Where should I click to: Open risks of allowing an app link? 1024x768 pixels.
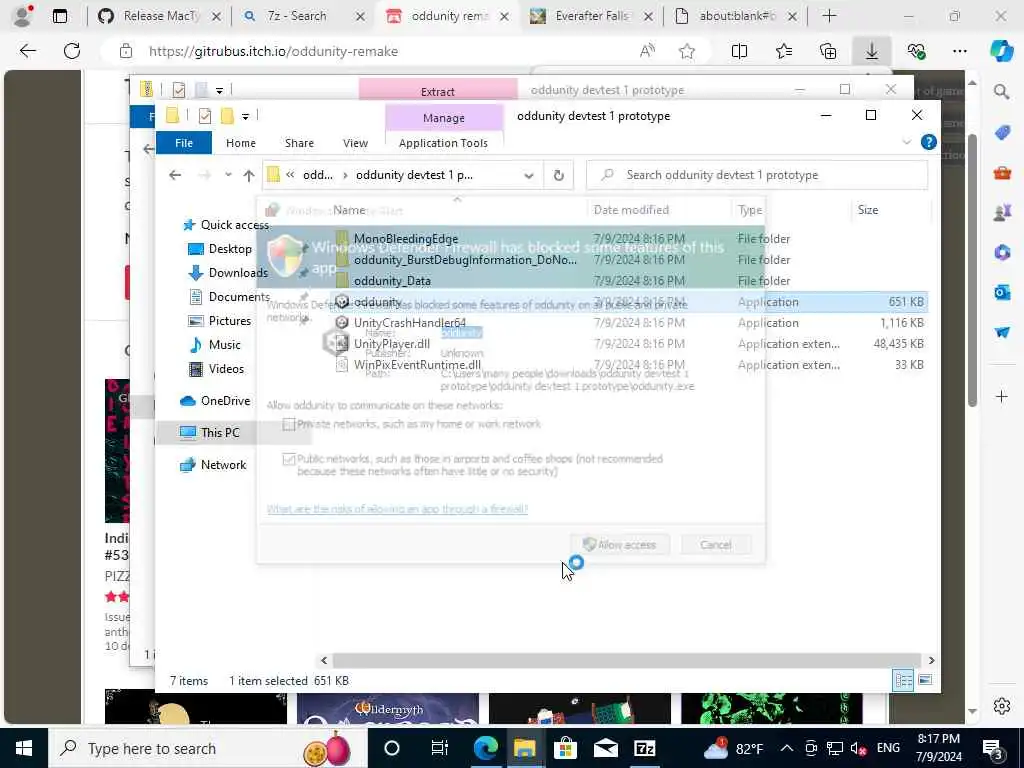tap(397, 509)
